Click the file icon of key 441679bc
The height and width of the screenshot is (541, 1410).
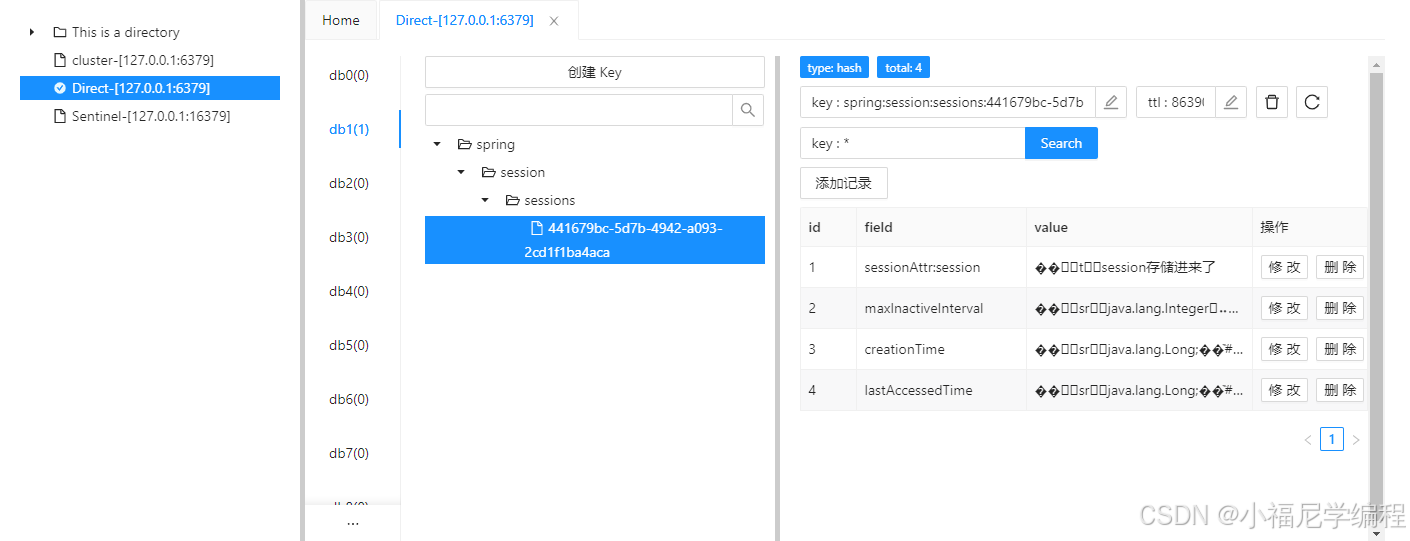click(x=536, y=228)
